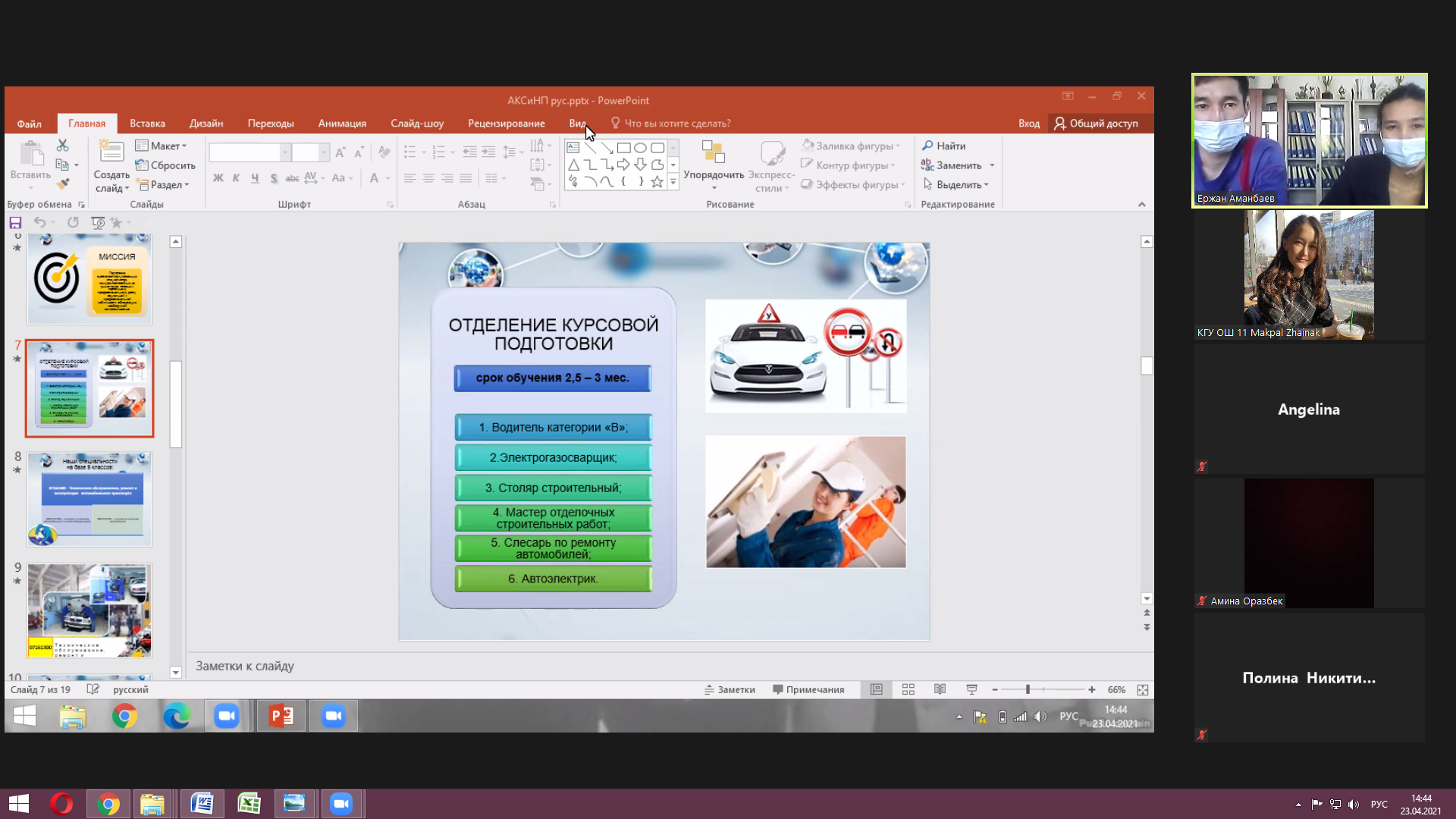1456x819 pixels.
Task: Click the zoom slider handle
Action: pyautogui.click(x=1028, y=689)
